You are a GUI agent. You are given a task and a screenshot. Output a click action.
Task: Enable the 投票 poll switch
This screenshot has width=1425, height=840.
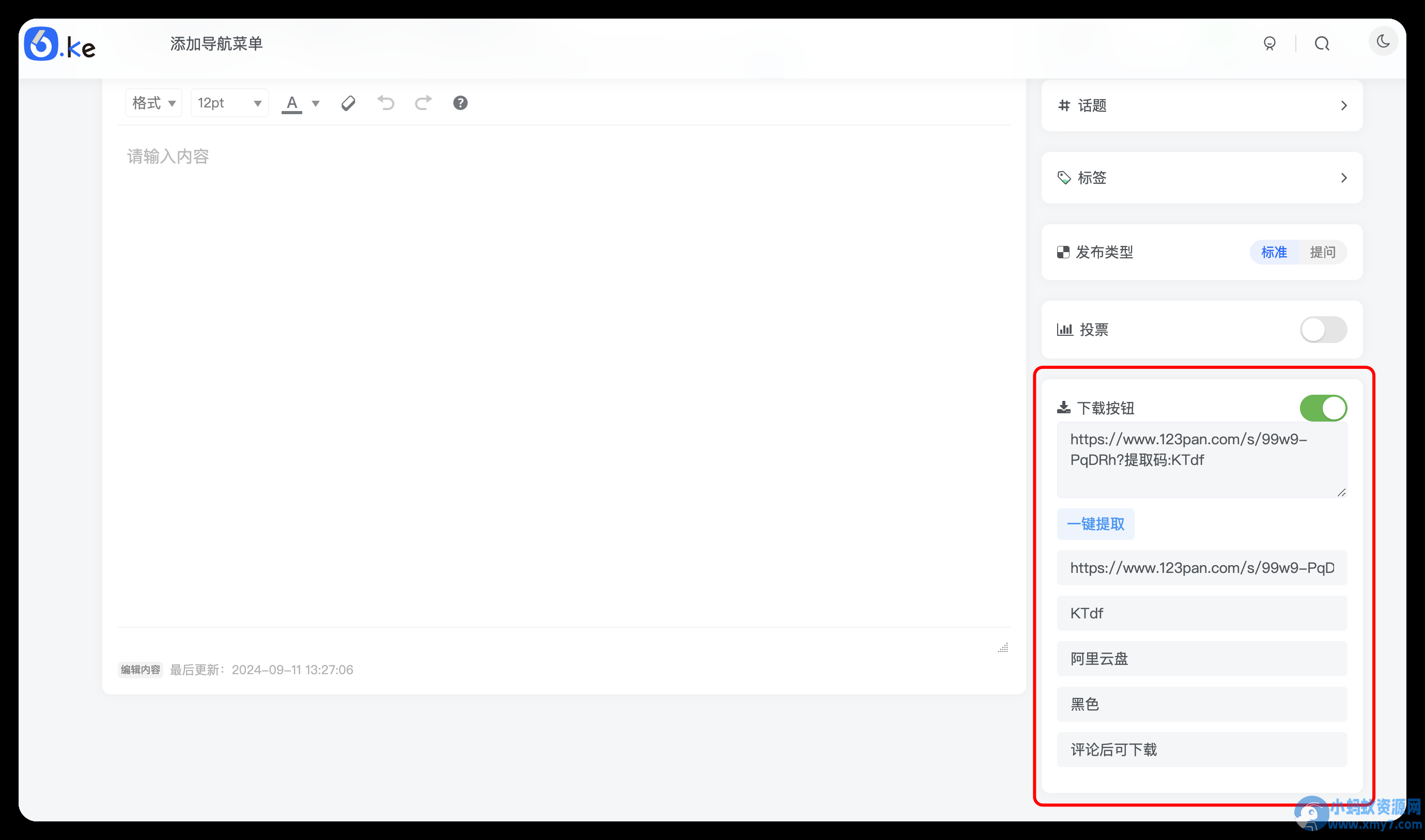click(1323, 330)
